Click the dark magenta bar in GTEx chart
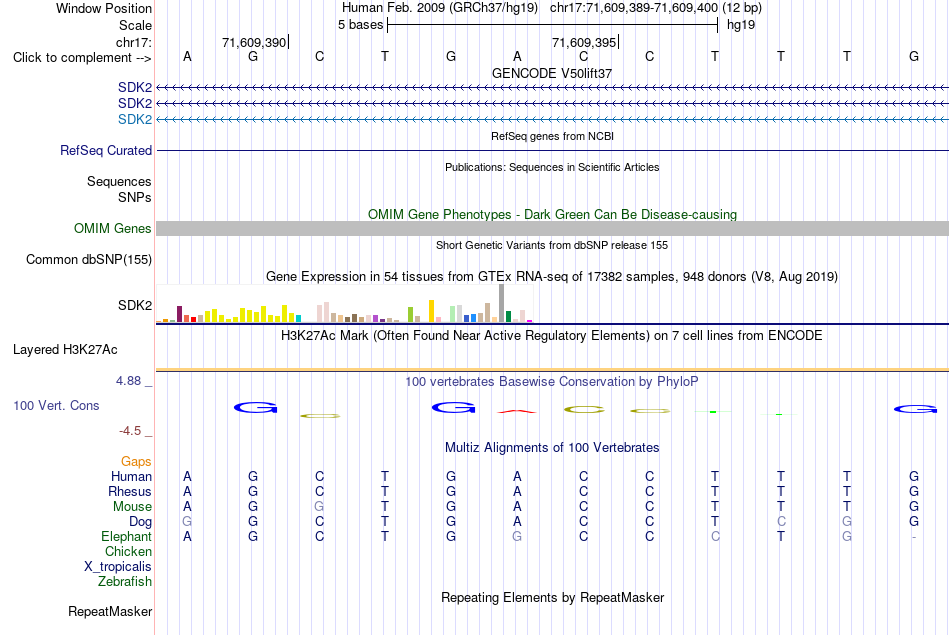The height and width of the screenshot is (635, 950). point(179,314)
